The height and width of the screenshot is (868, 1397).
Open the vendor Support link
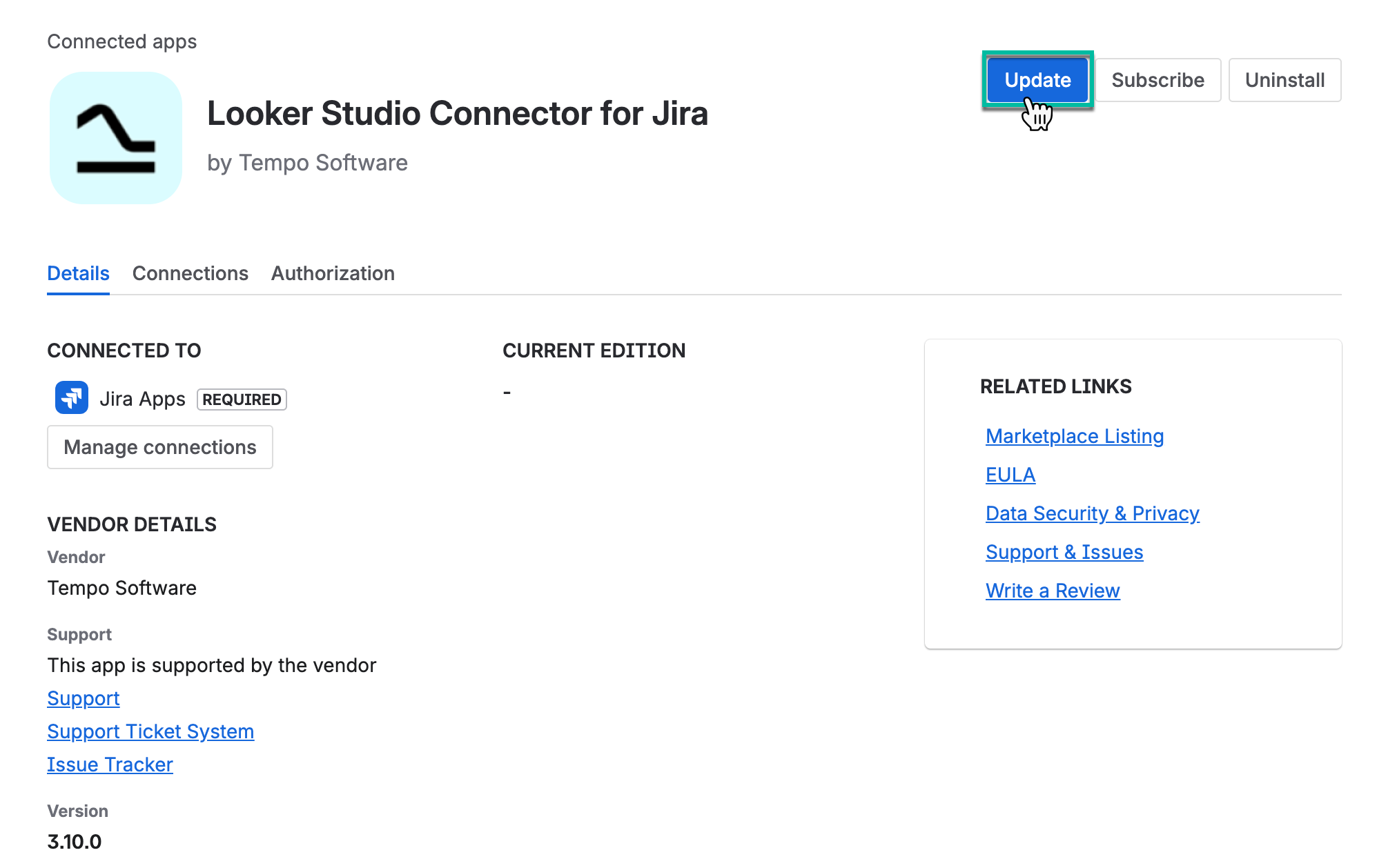pyautogui.click(x=84, y=698)
